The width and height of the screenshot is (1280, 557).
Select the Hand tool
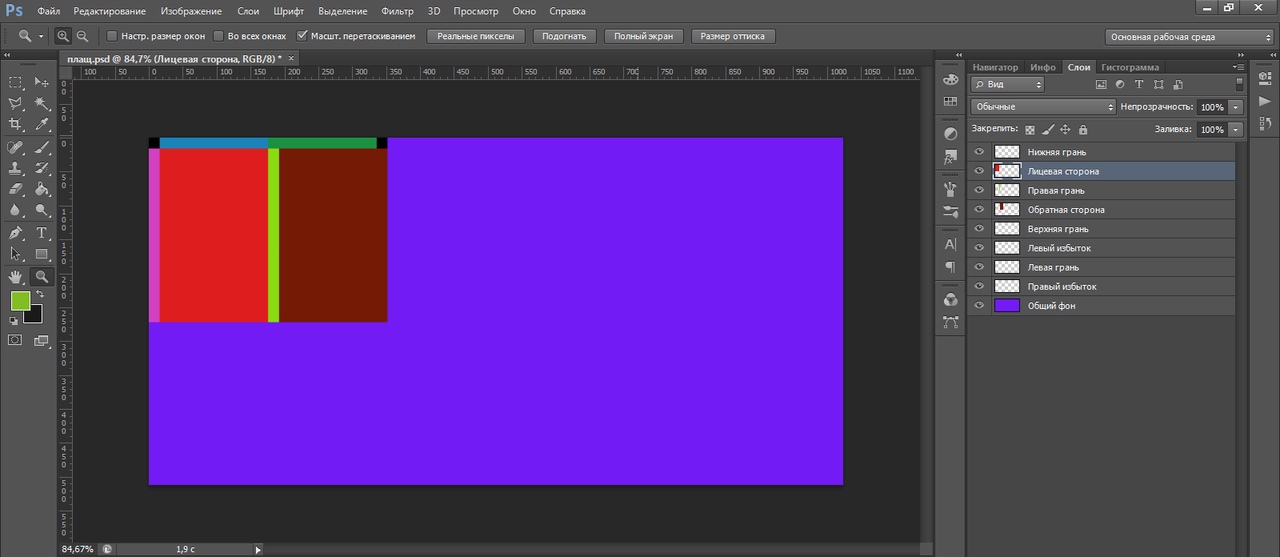tap(15, 277)
